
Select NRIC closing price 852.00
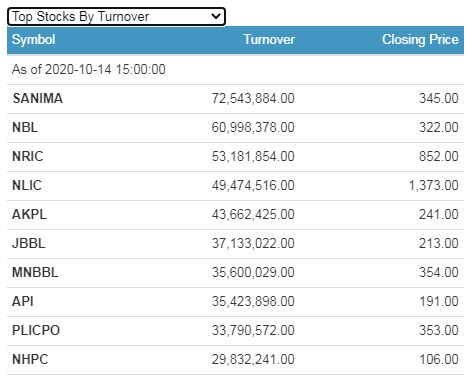(439, 156)
